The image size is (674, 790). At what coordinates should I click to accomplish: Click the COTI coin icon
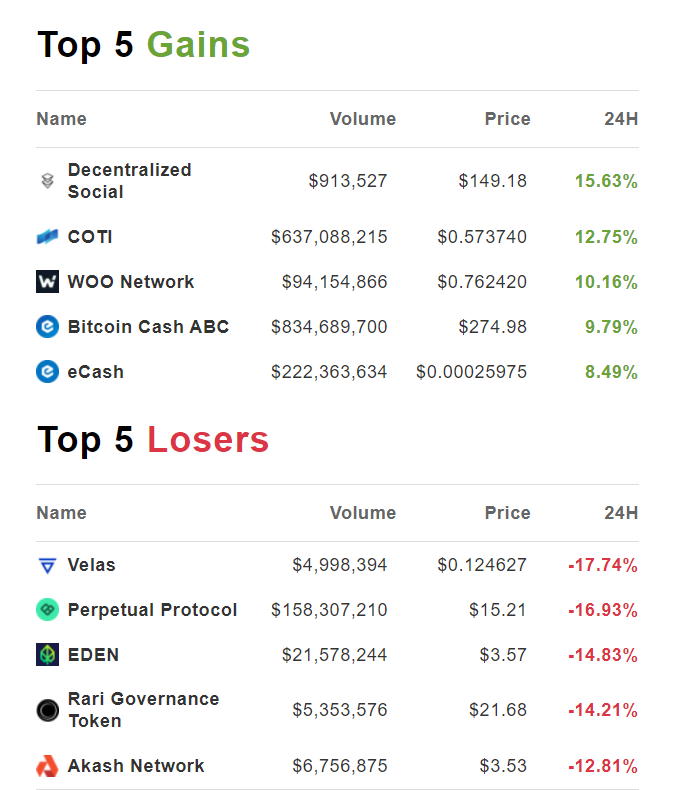pyautogui.click(x=47, y=237)
